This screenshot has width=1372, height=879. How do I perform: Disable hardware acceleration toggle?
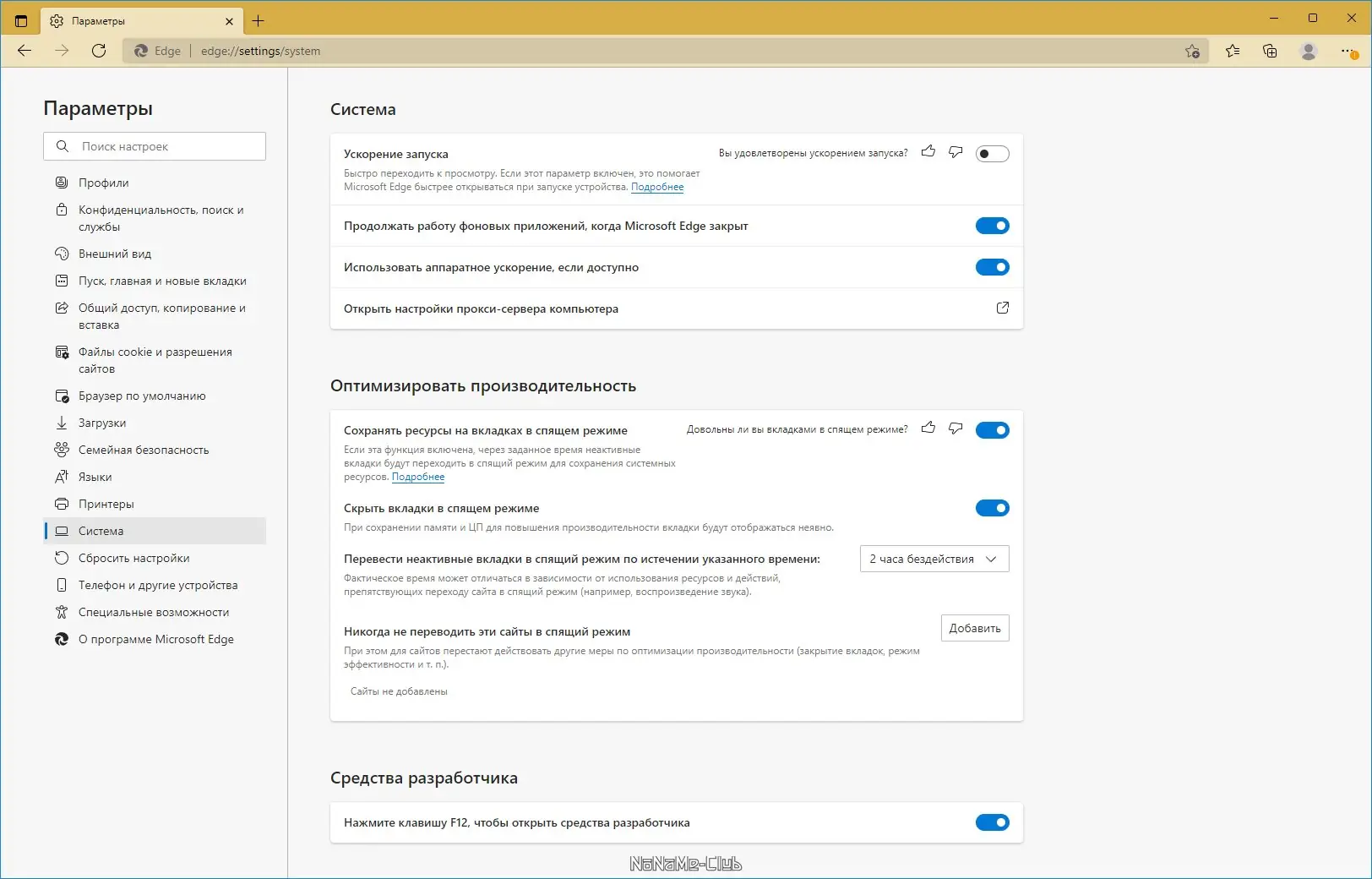point(992,267)
